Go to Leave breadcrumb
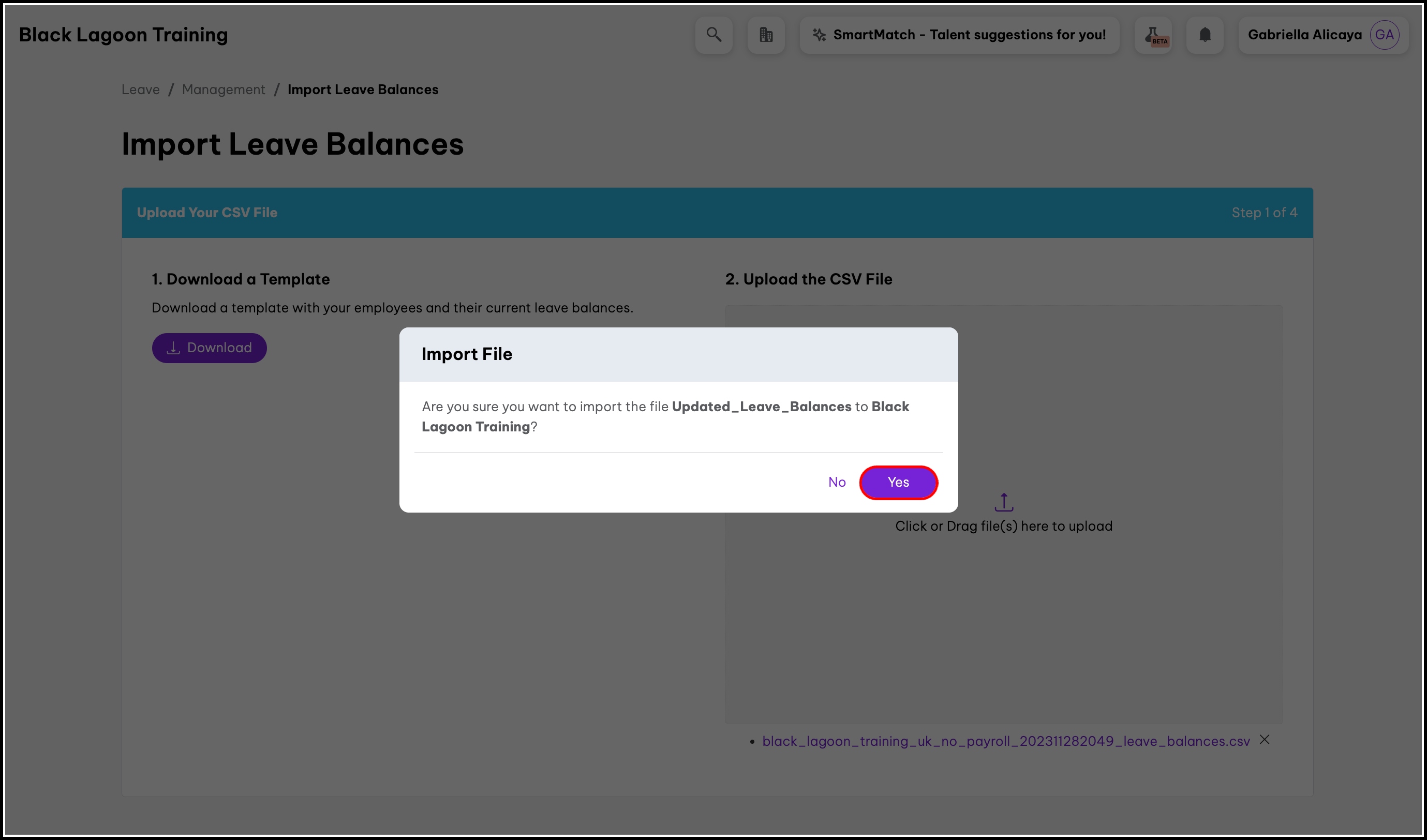Image resolution: width=1427 pixels, height=840 pixels. [x=140, y=89]
